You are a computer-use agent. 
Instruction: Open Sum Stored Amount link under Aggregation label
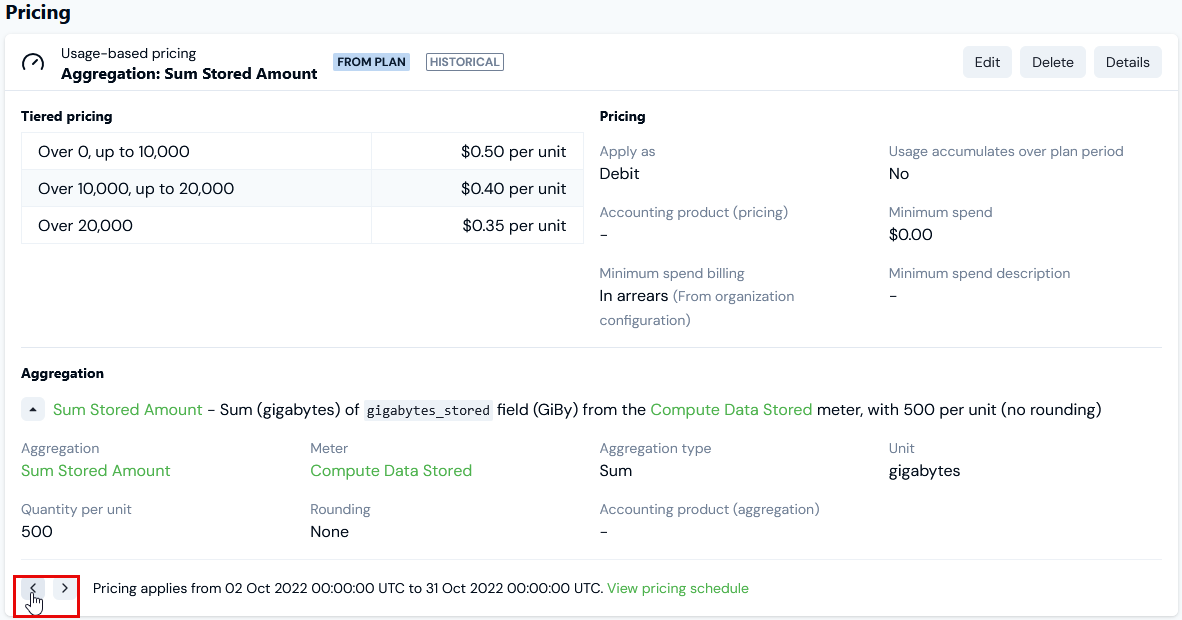coord(96,471)
